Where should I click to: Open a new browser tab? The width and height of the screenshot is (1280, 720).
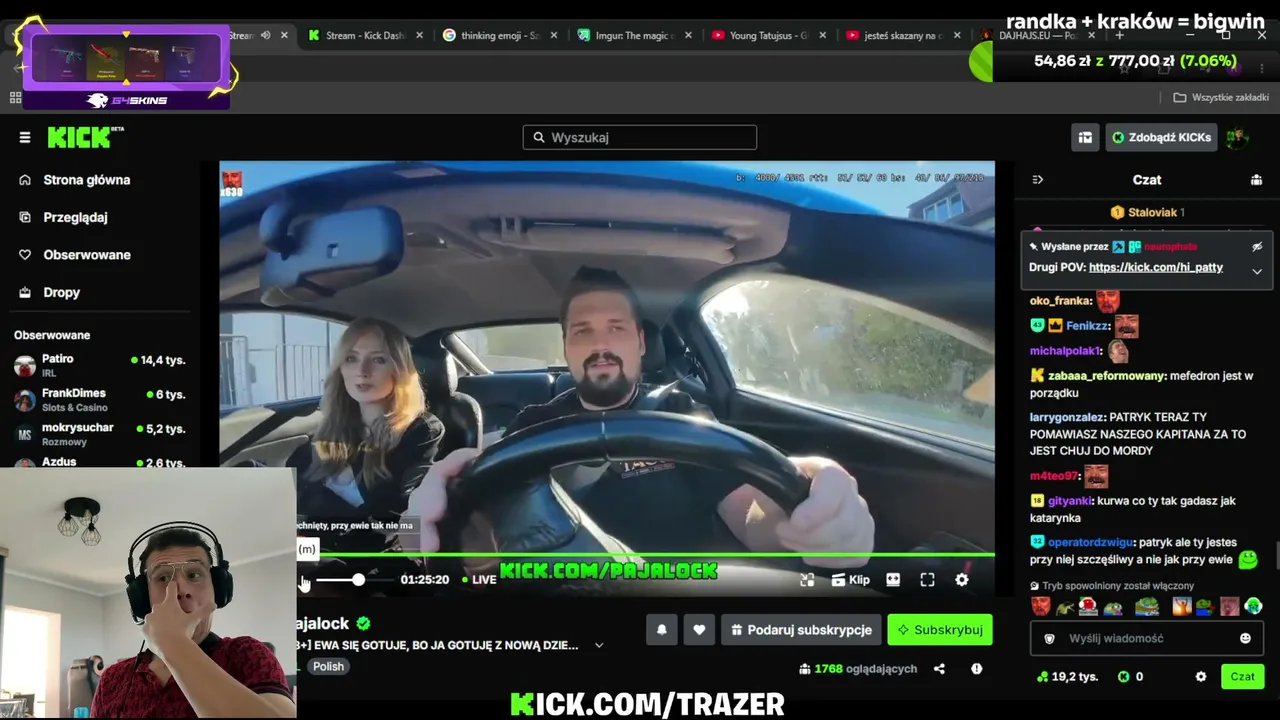point(1119,36)
